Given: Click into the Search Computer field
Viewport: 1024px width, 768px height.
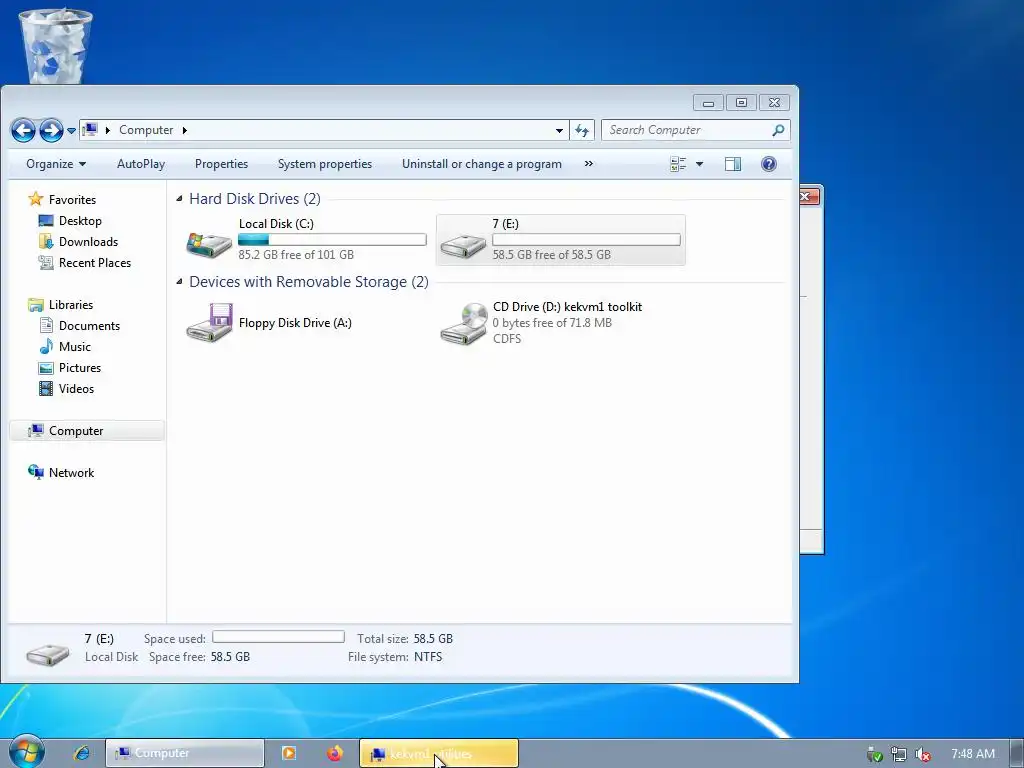Looking at the screenshot, I should [x=686, y=130].
